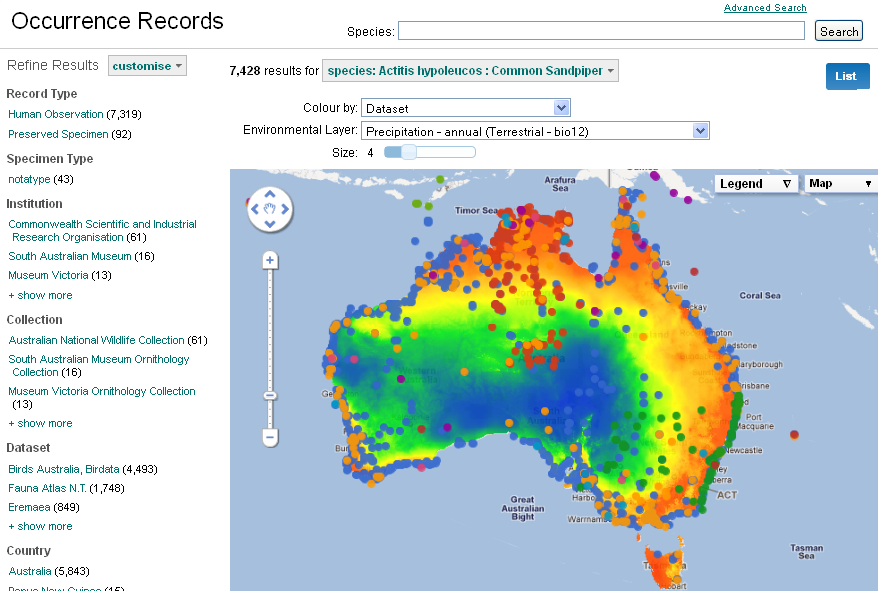
Task: Click the Search button
Action: (x=838, y=31)
